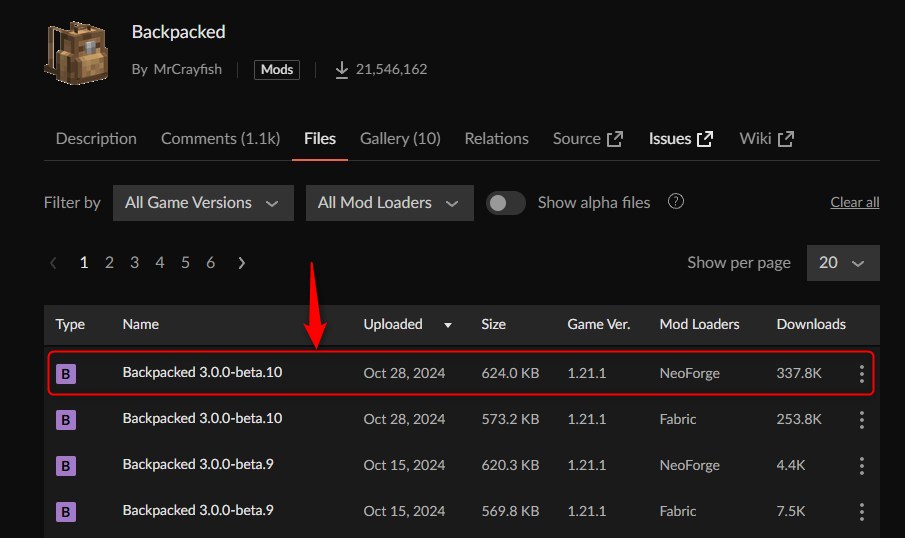Open the Issues external link
This screenshot has width=905, height=538.
click(681, 139)
